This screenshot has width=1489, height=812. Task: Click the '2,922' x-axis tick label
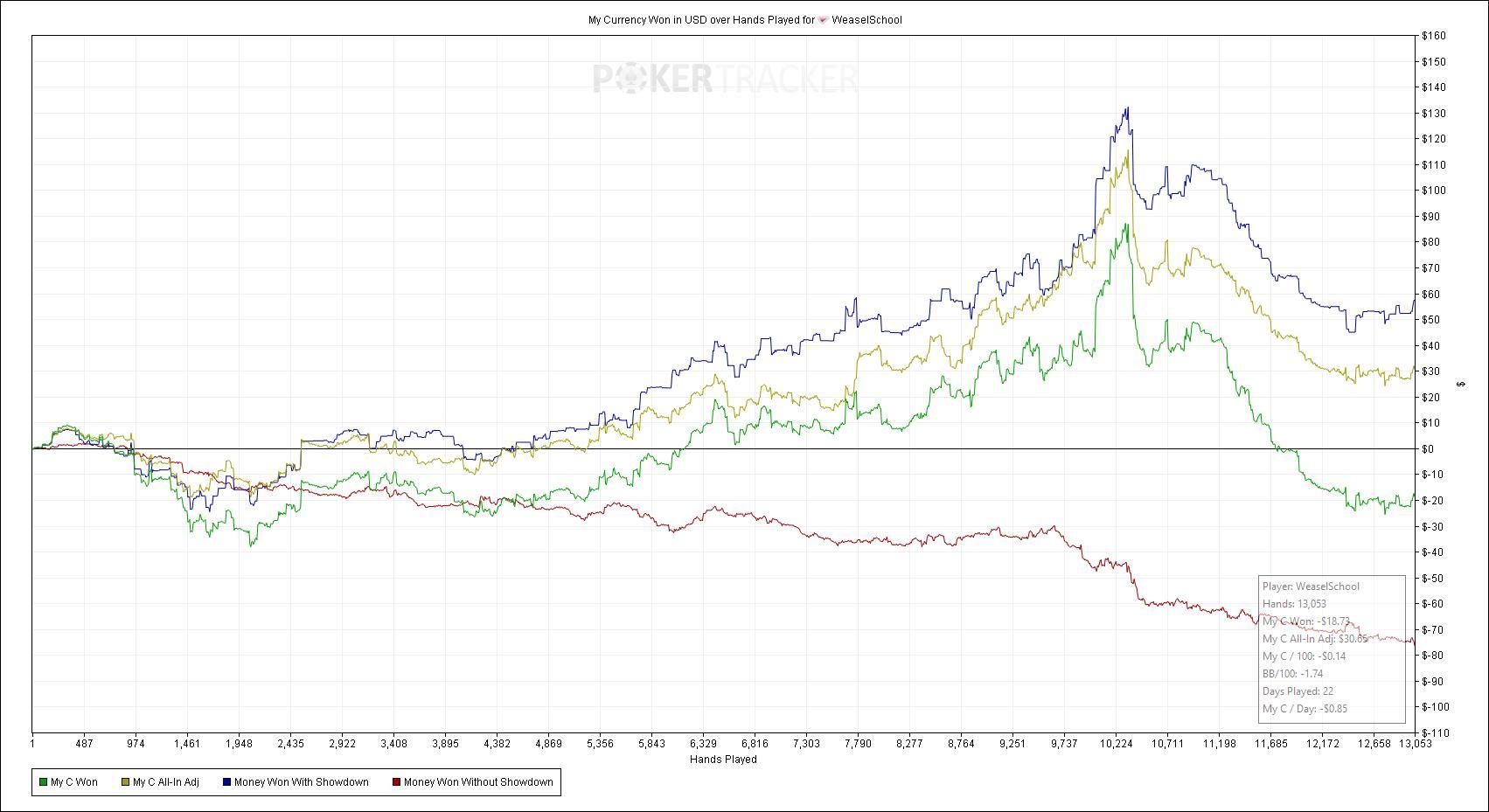point(342,744)
